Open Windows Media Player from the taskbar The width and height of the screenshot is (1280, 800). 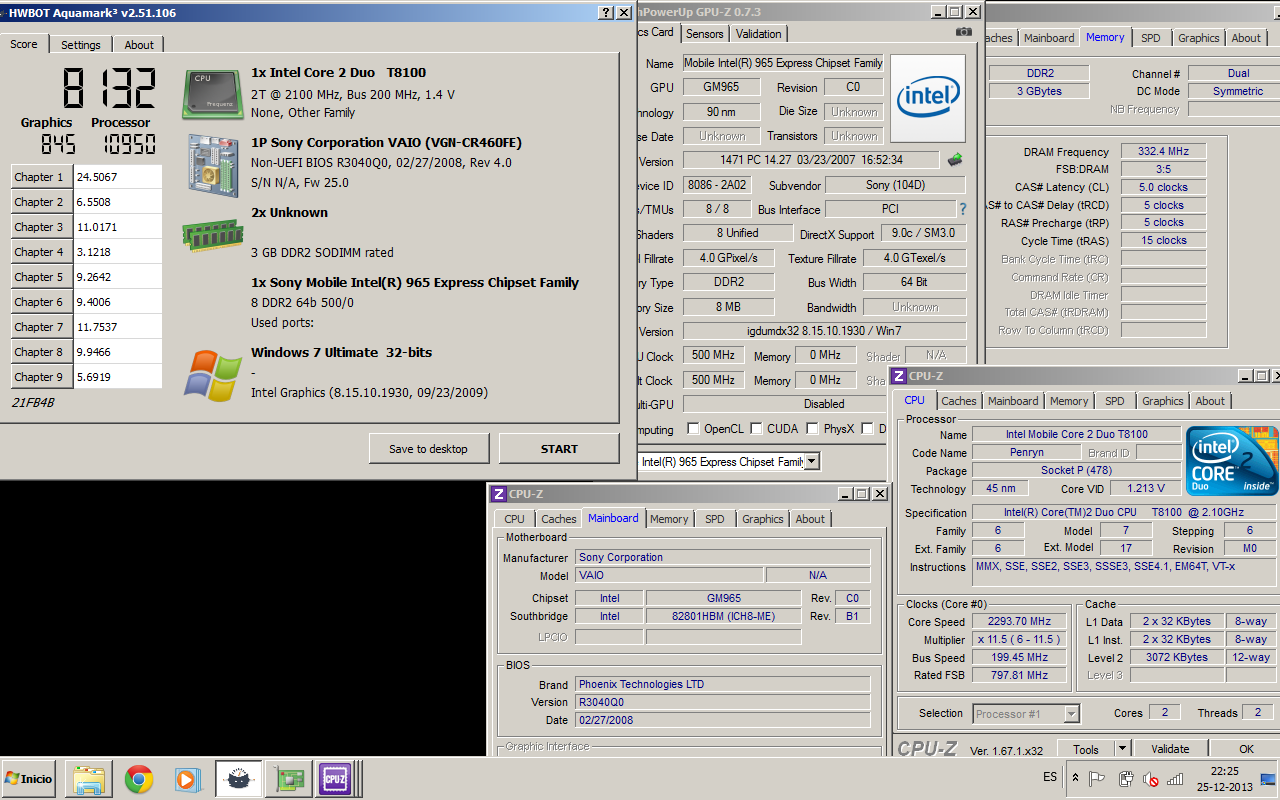tap(187, 778)
